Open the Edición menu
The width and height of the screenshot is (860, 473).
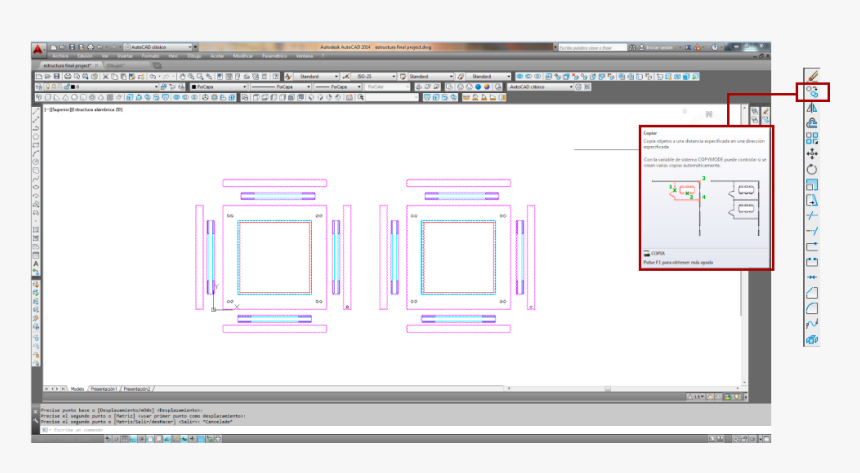click(x=85, y=57)
